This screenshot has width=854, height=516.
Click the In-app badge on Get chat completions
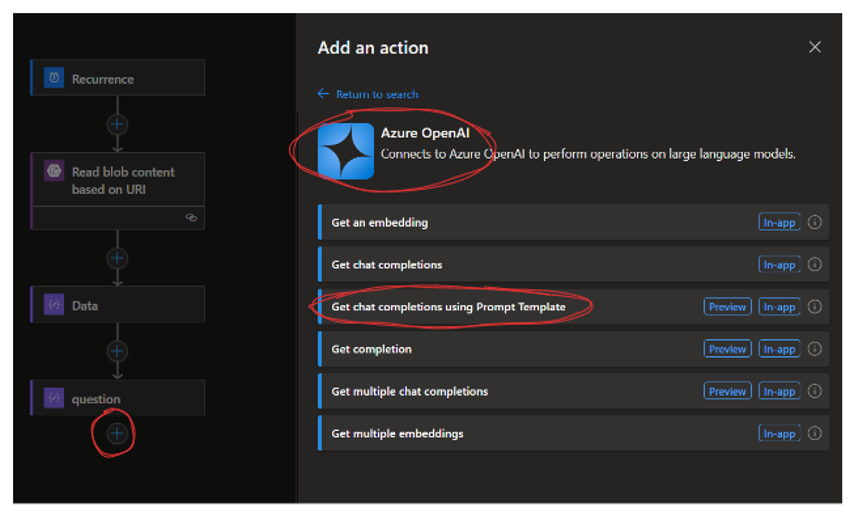[779, 264]
